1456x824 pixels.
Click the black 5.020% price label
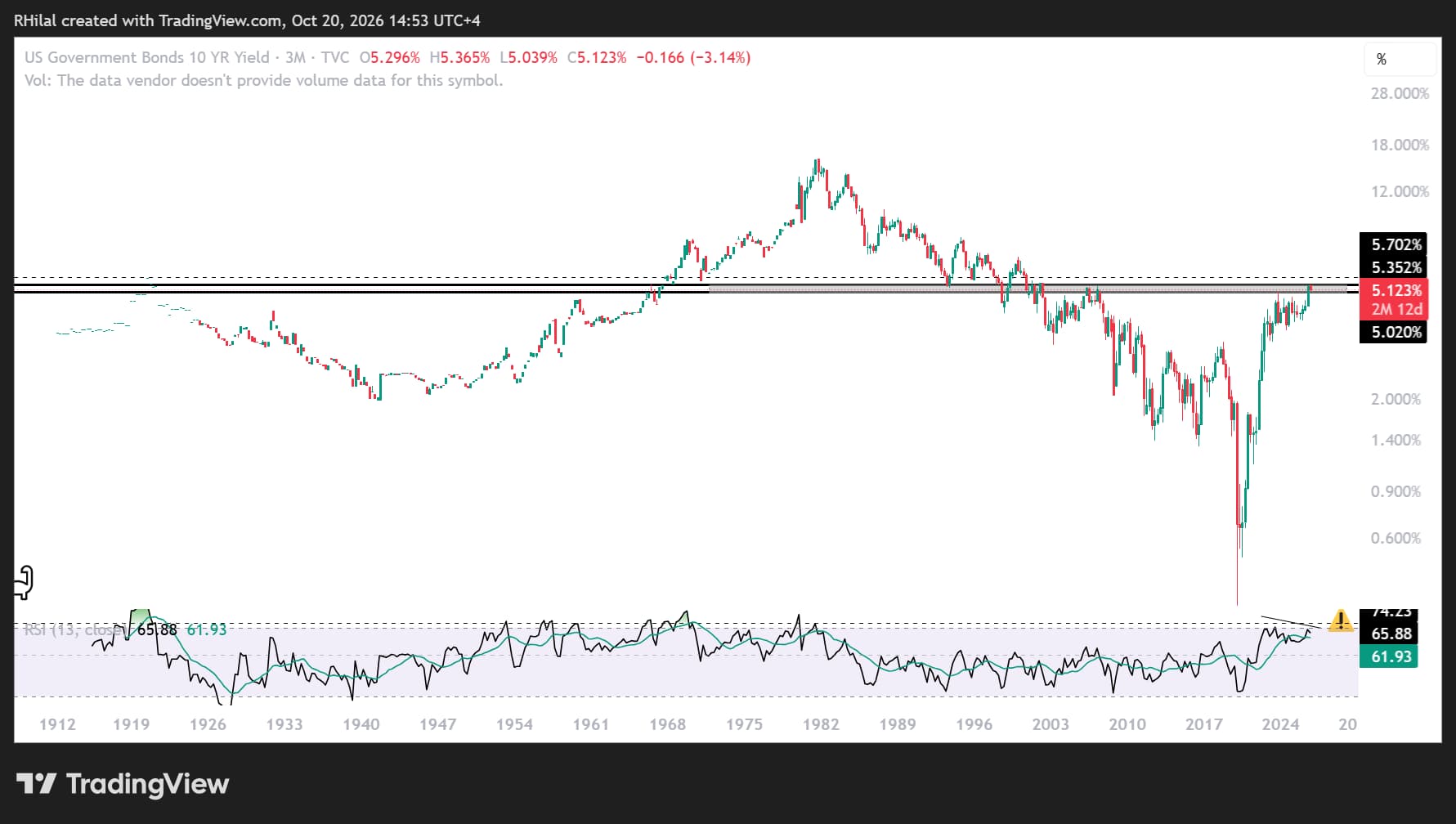[1393, 332]
